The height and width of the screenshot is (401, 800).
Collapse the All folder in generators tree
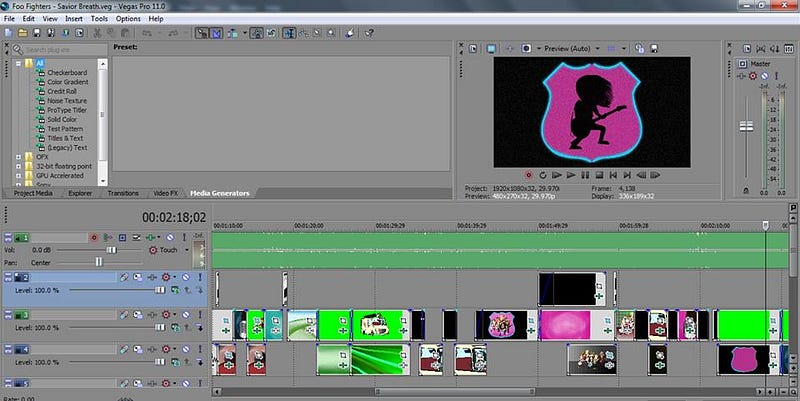19,64
